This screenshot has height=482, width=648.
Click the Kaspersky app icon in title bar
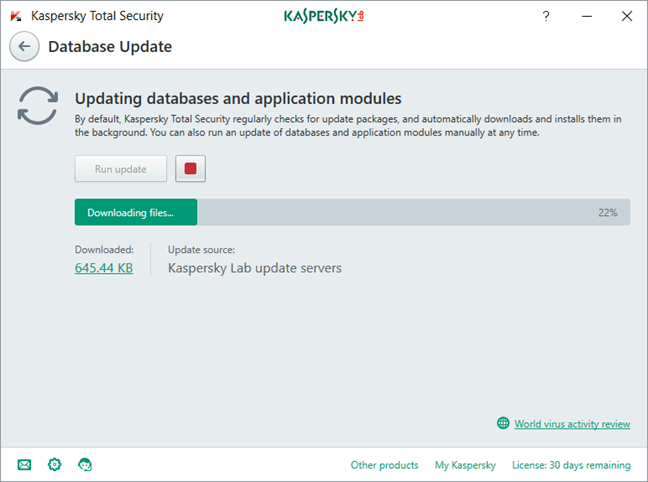[x=16, y=16]
